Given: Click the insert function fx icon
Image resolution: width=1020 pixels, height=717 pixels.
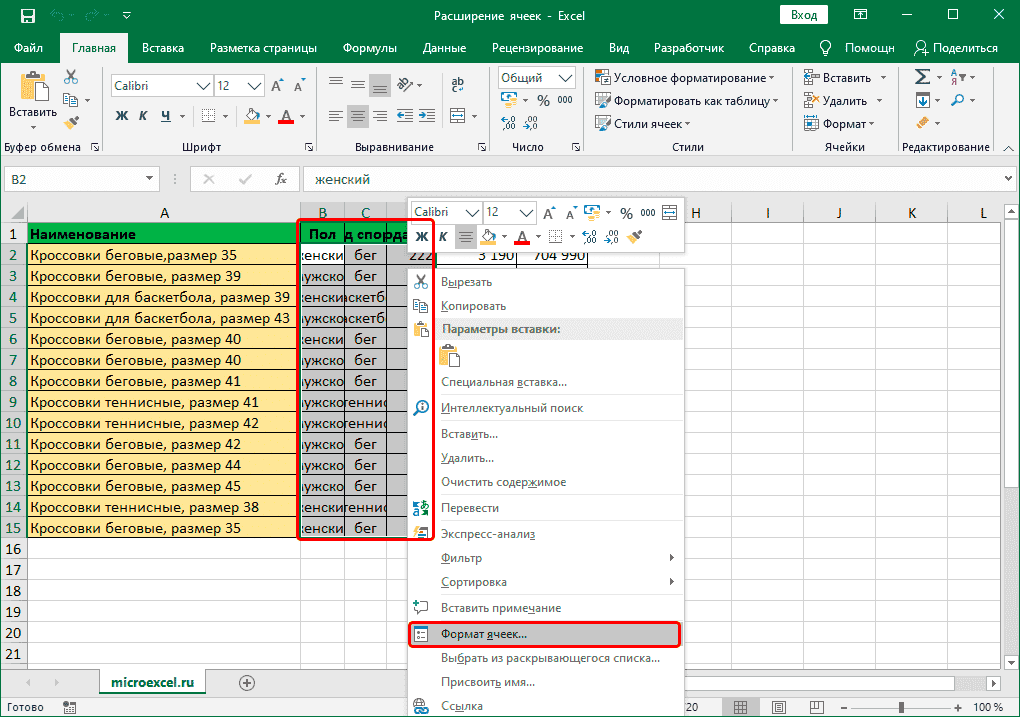Looking at the screenshot, I should click(283, 180).
